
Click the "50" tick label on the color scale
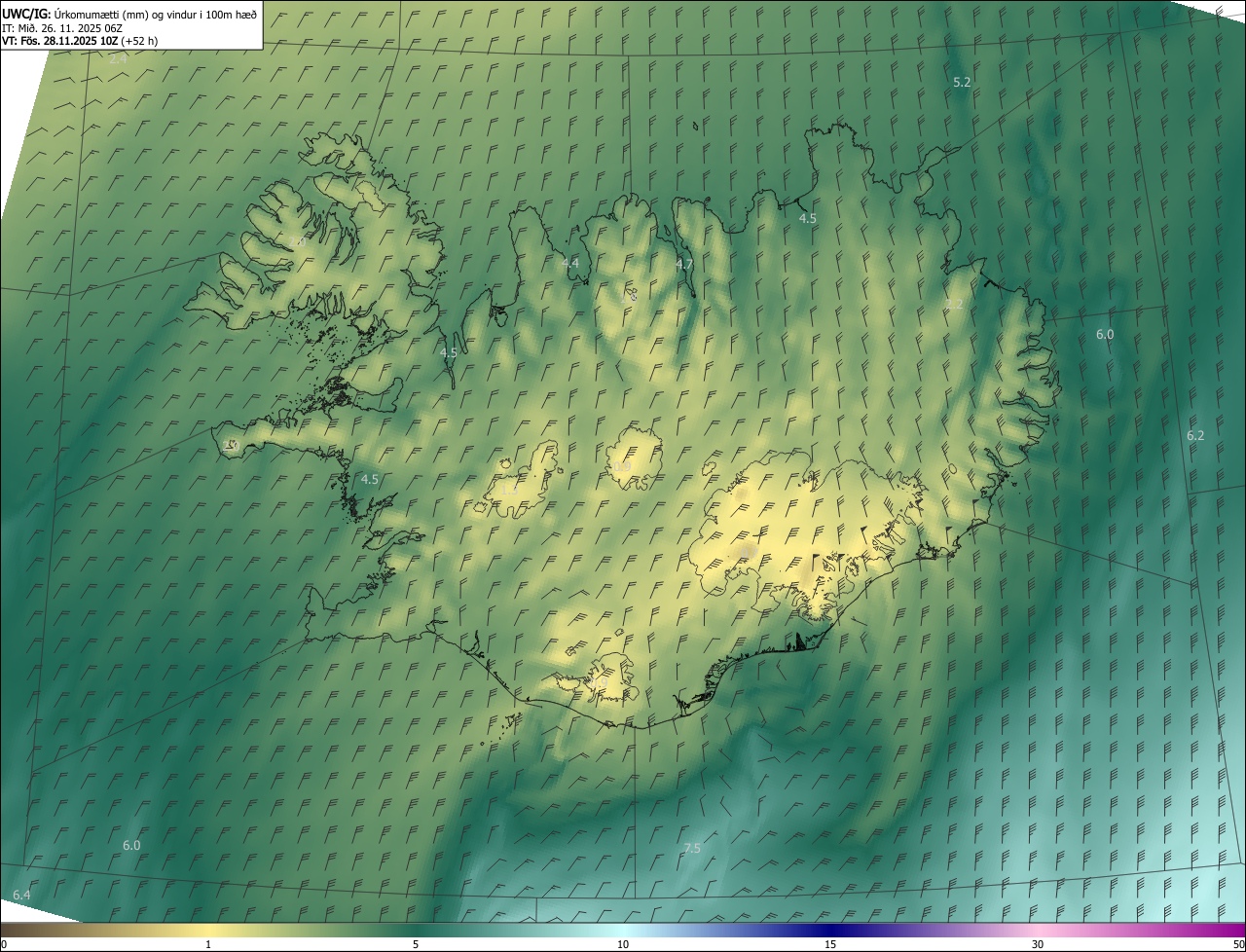coord(1237,945)
